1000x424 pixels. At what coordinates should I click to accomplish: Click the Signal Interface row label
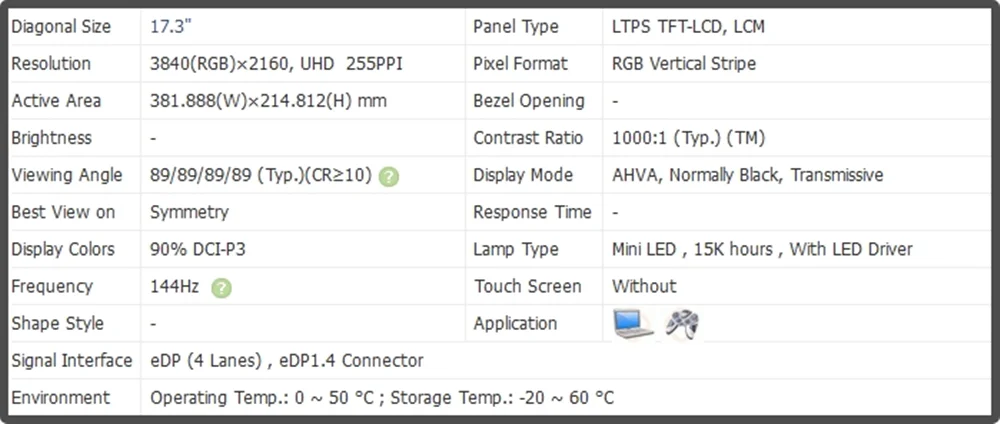click(x=71, y=361)
